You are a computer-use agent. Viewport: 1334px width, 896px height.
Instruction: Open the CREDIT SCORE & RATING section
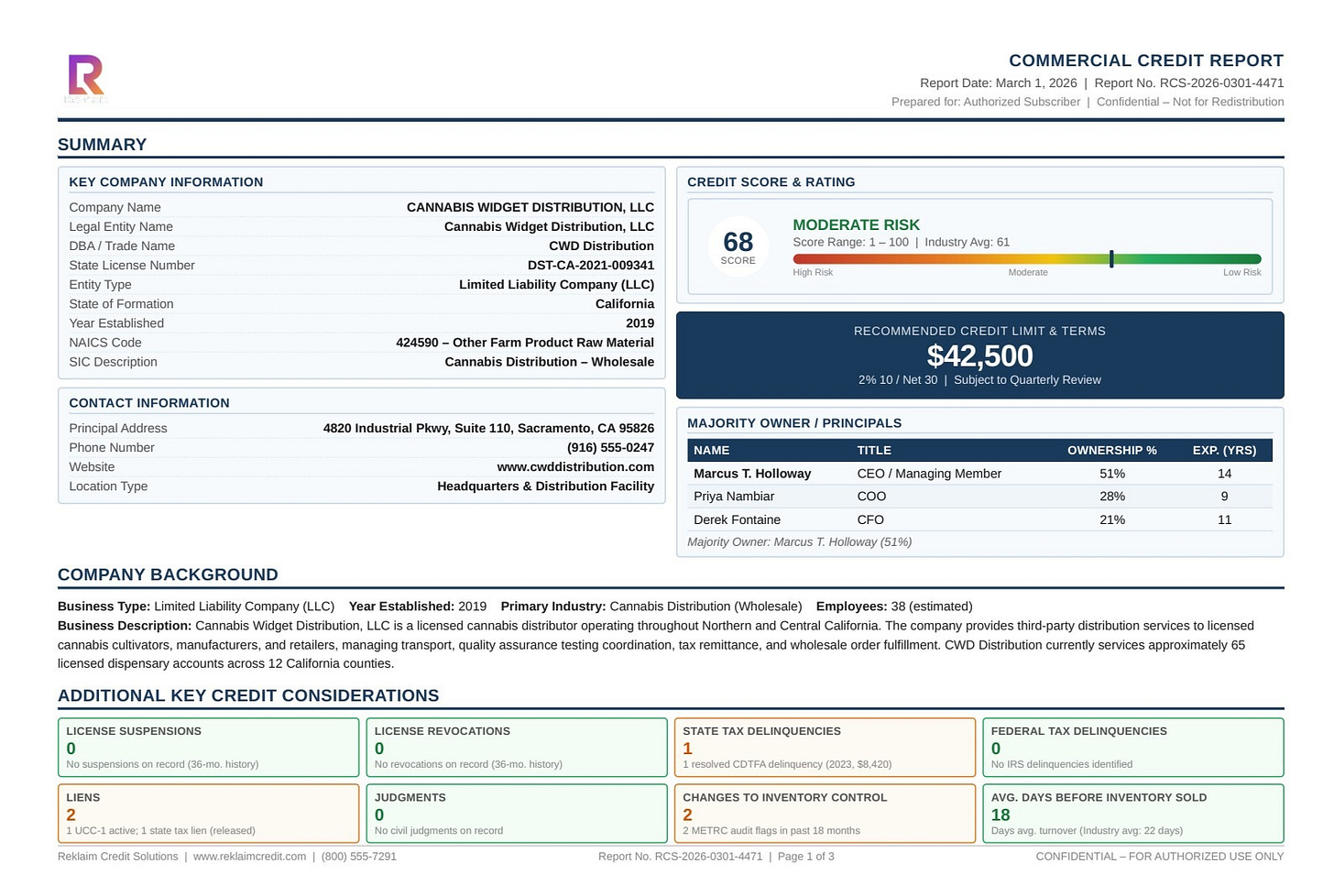(x=771, y=181)
